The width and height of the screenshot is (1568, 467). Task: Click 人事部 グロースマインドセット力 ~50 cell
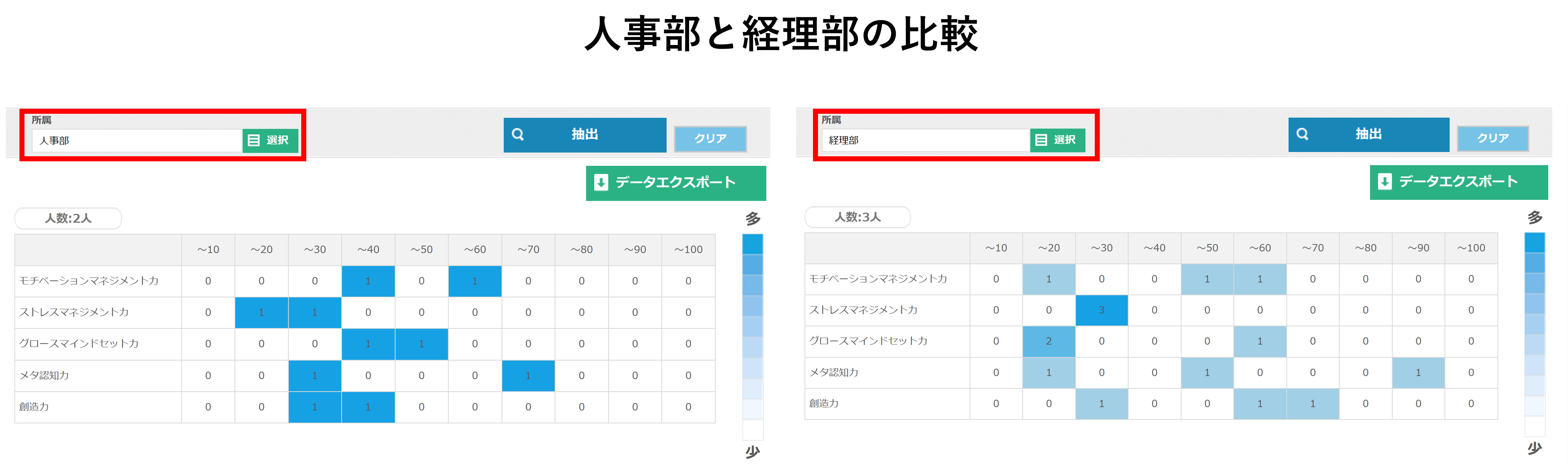[421, 344]
